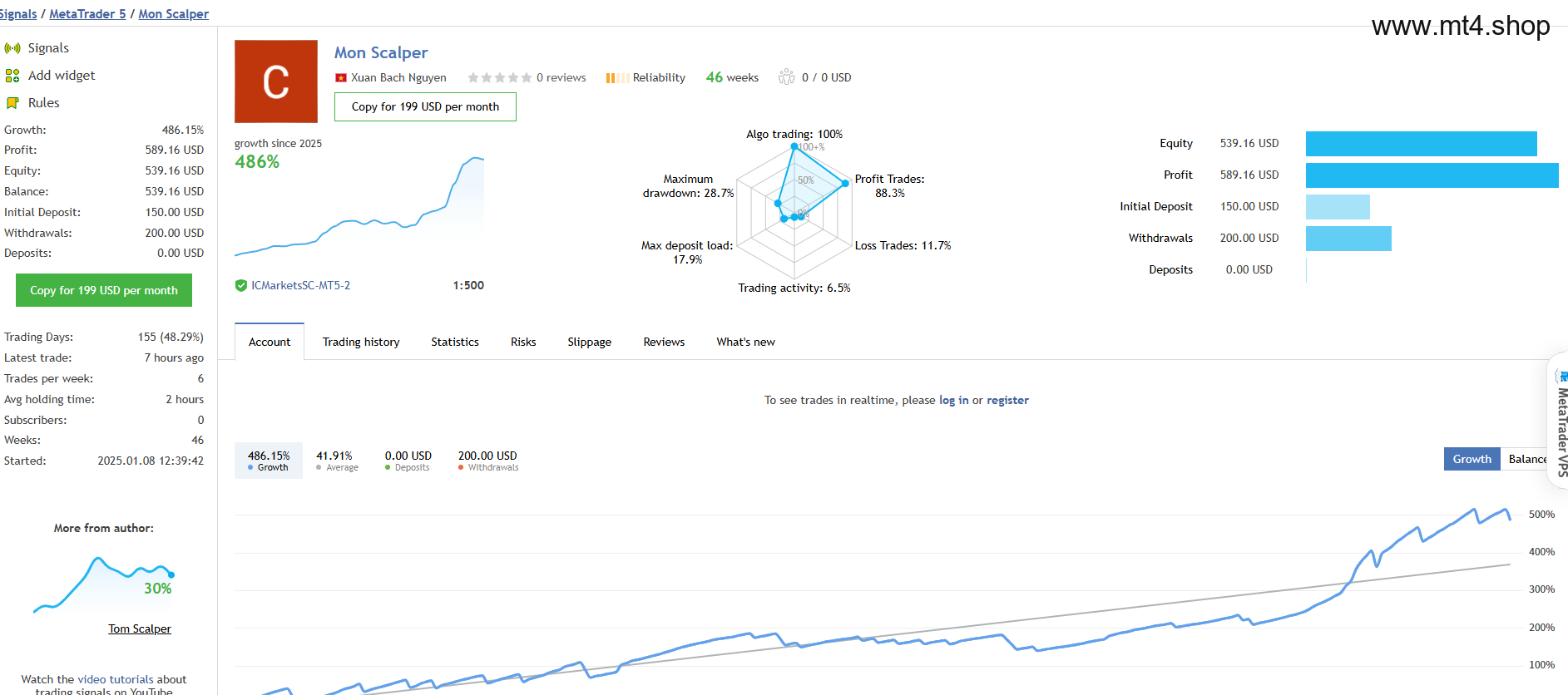Image resolution: width=1568 pixels, height=695 pixels.
Task: Click the "Profit Trades: 88.3%" radar label
Action: click(x=889, y=185)
